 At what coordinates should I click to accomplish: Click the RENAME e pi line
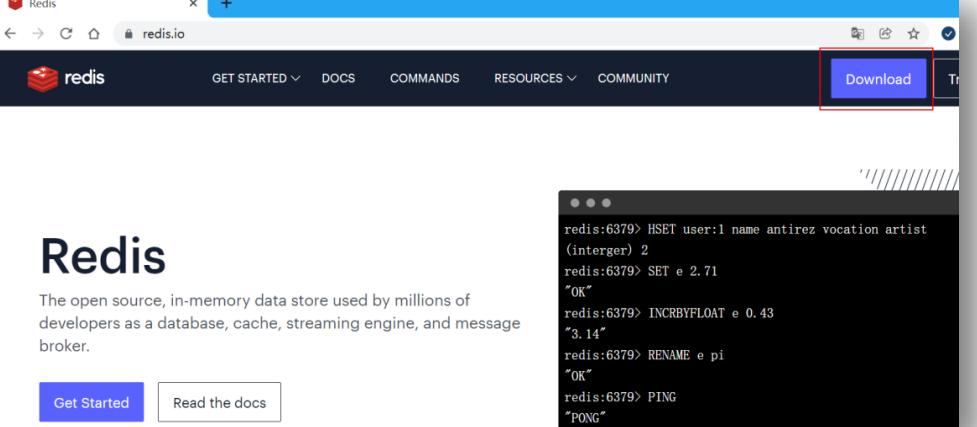coord(644,355)
